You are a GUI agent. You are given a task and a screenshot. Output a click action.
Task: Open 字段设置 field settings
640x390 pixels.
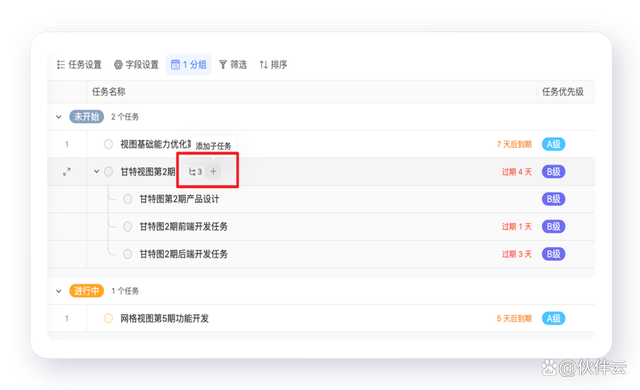click(x=136, y=64)
